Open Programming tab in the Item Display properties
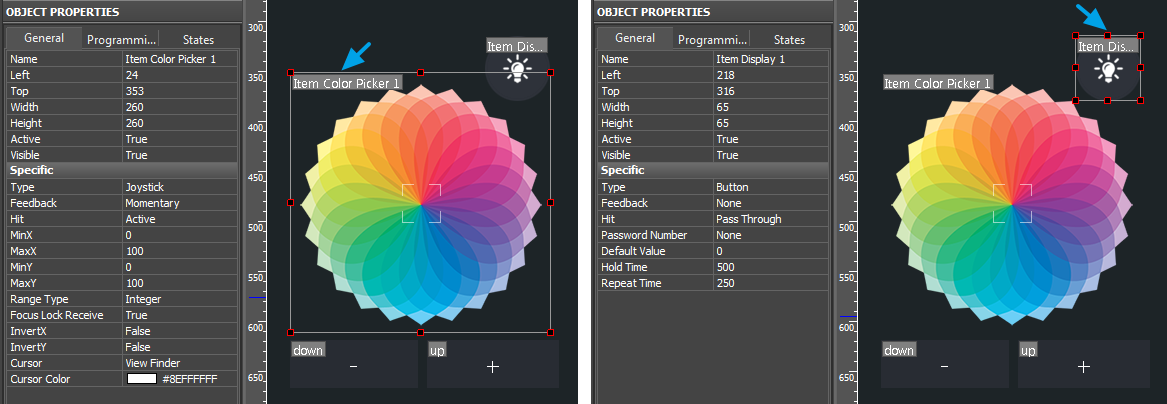 (x=712, y=40)
